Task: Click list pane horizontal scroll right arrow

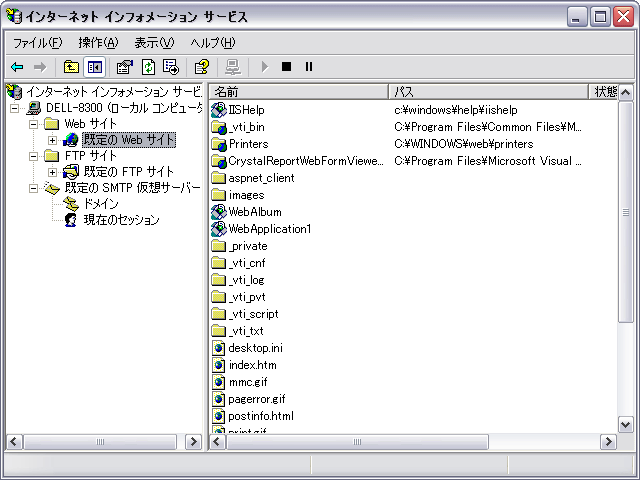Action: pos(609,442)
